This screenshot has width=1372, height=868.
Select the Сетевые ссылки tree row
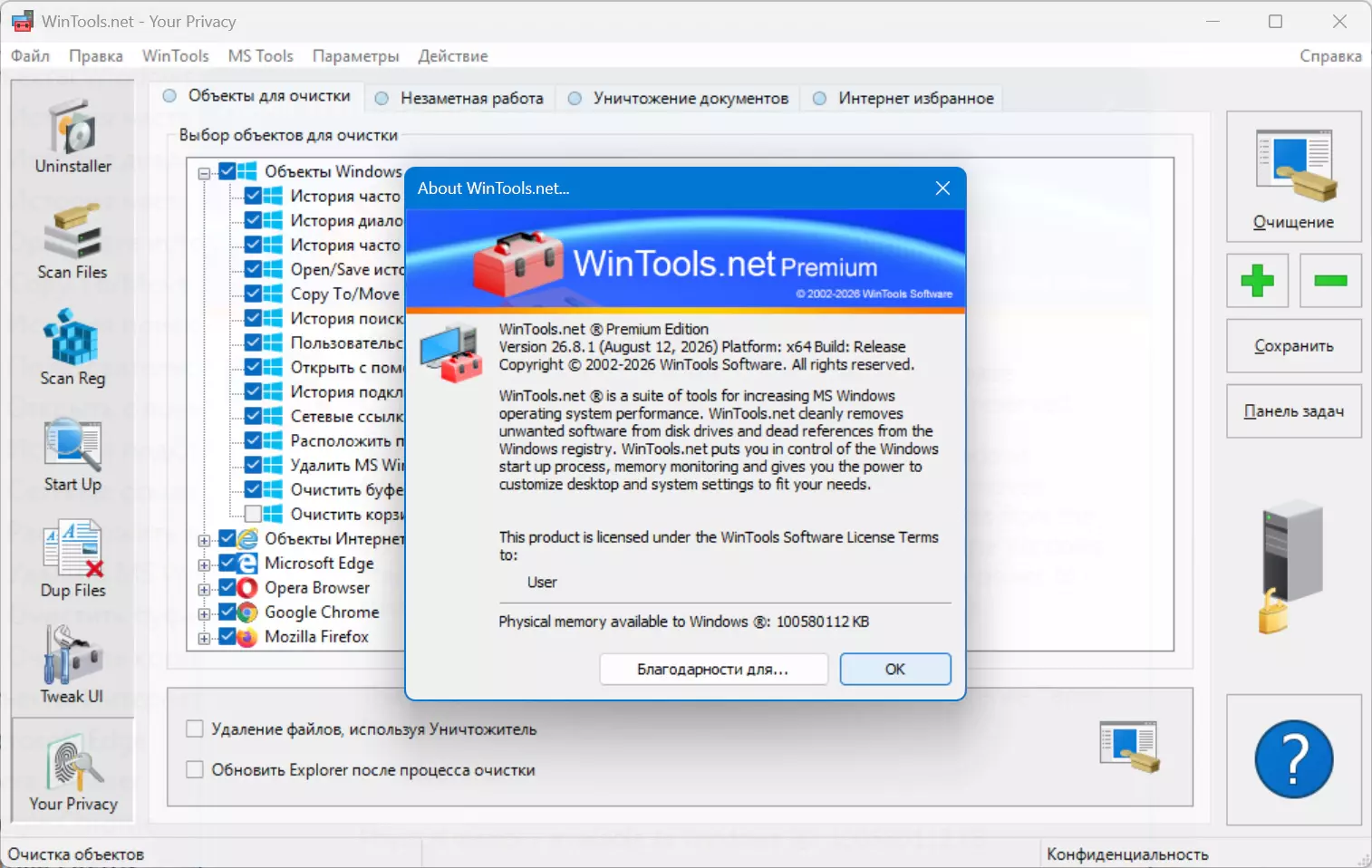tap(346, 416)
